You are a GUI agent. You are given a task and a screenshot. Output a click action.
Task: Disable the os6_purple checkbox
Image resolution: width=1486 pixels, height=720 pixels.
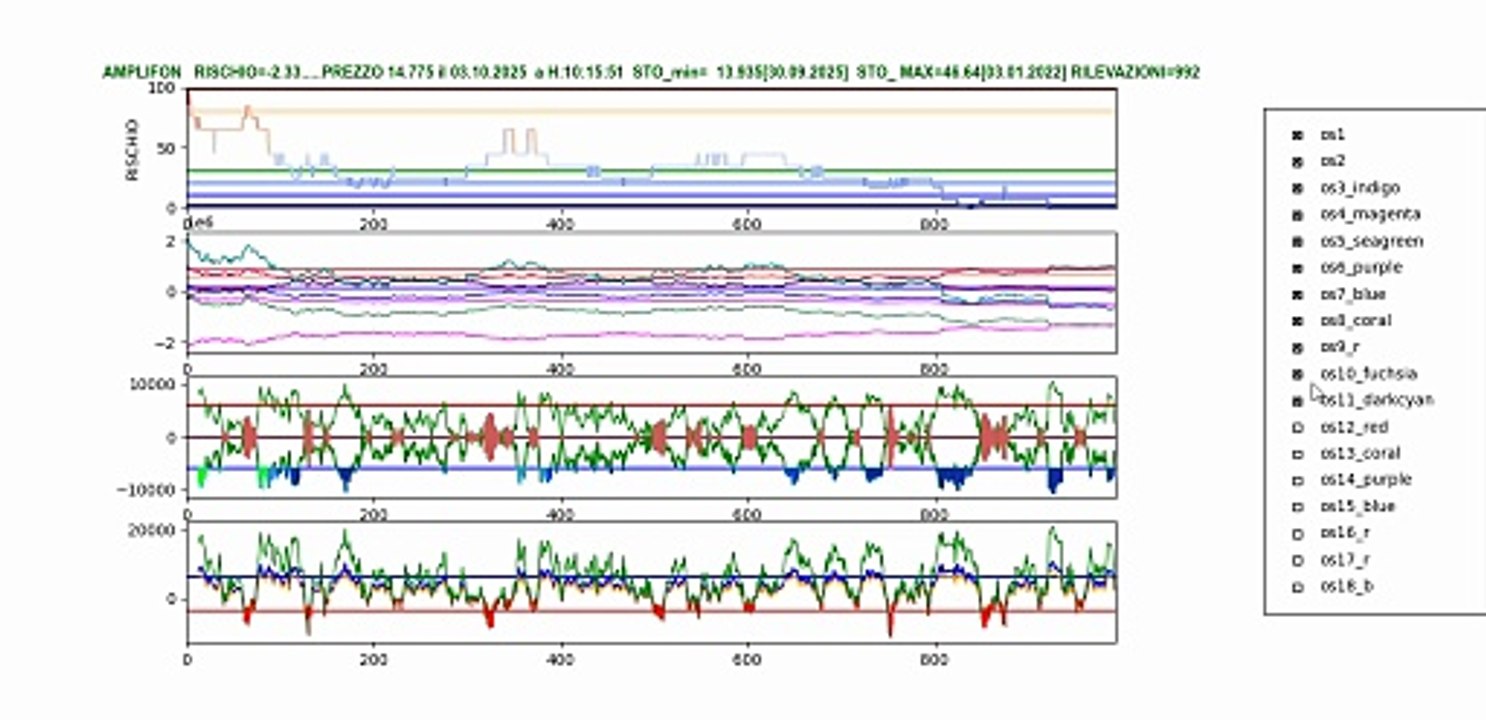tap(1297, 267)
